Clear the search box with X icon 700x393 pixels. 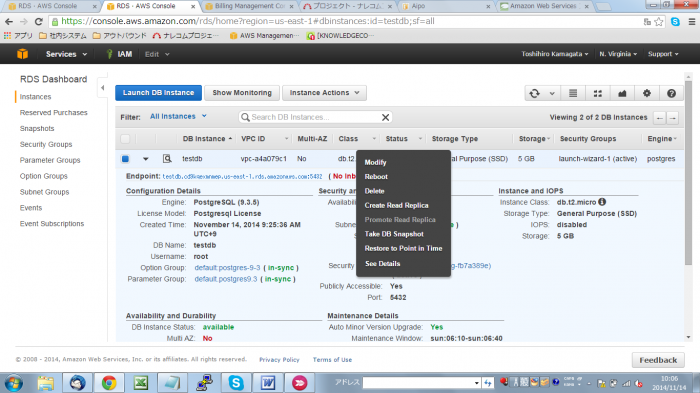(385, 117)
